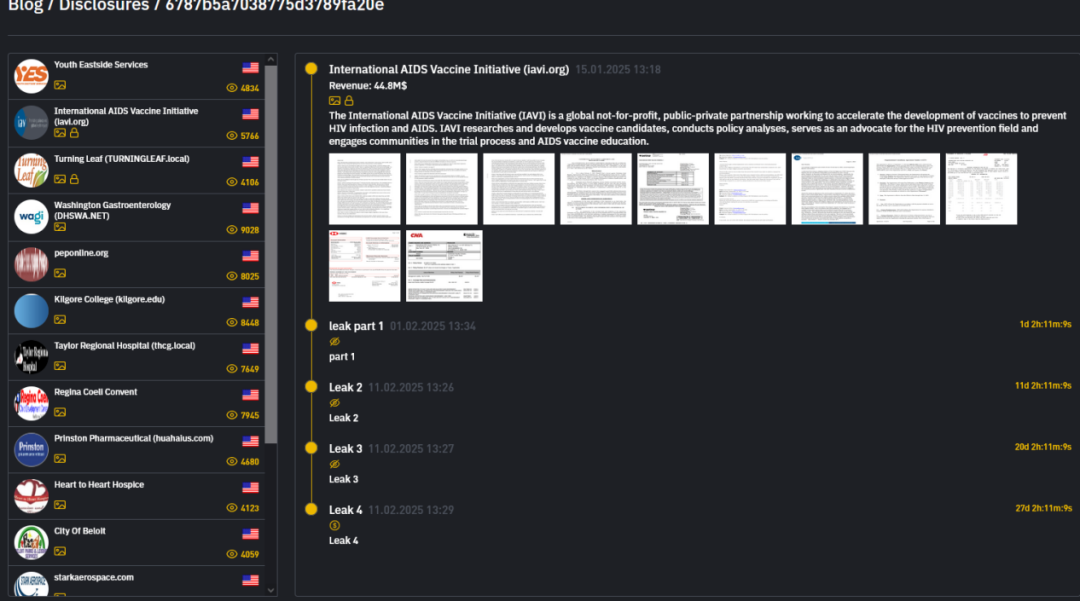The height and width of the screenshot is (601, 1080).
Task: Click the timeline dot beside Leak 2
Action: (311, 386)
